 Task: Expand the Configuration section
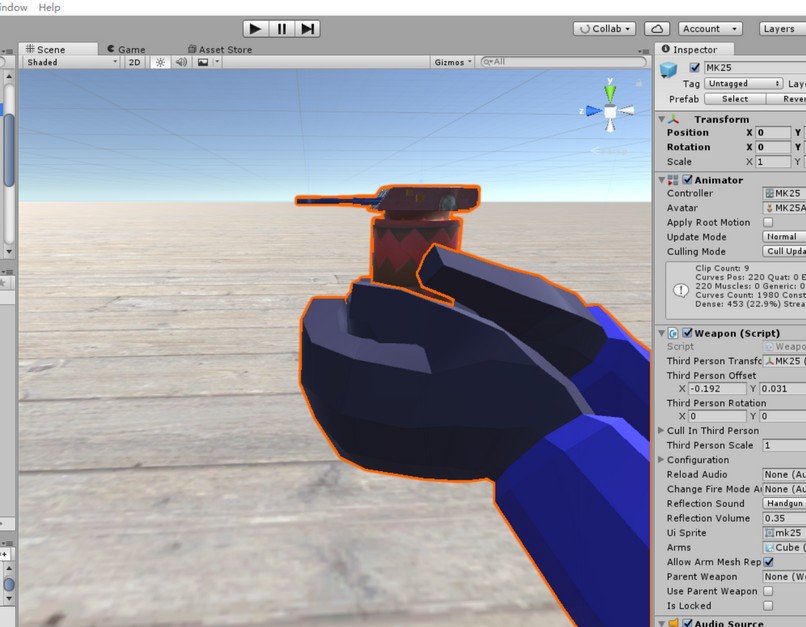coord(661,460)
